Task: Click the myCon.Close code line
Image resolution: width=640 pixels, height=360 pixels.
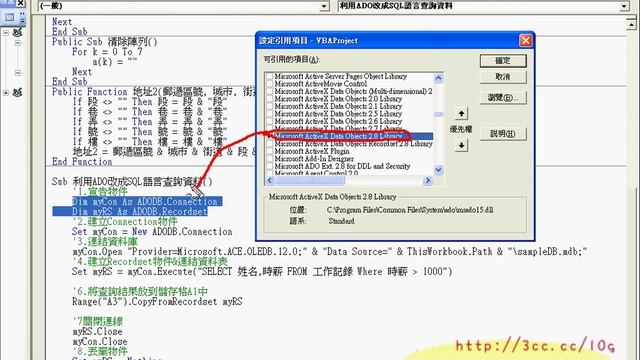Action: tap(100, 342)
